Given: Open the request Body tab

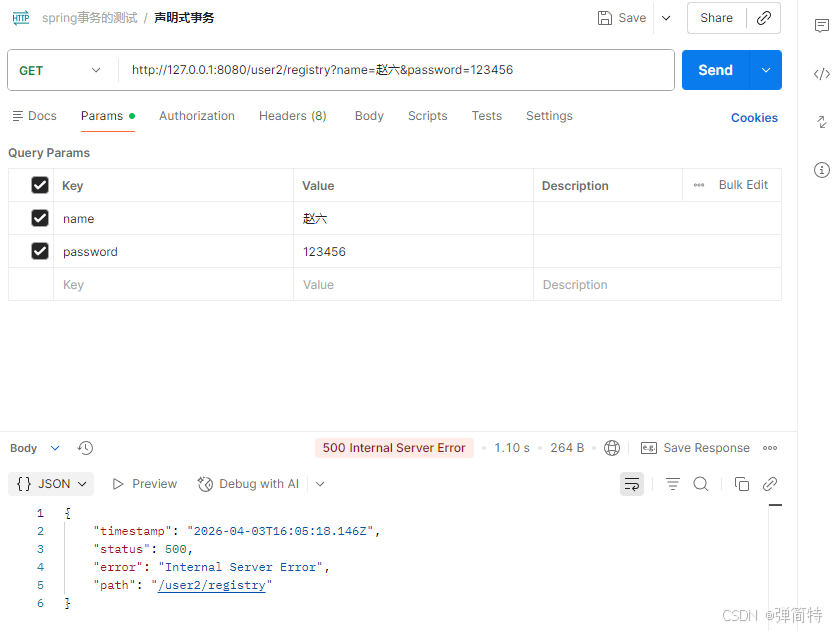Looking at the screenshot, I should [x=369, y=116].
